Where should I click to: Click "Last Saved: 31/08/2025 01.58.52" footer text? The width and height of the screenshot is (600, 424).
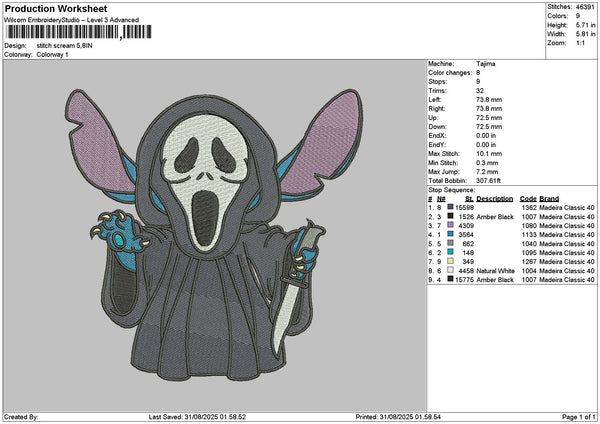(x=197, y=417)
